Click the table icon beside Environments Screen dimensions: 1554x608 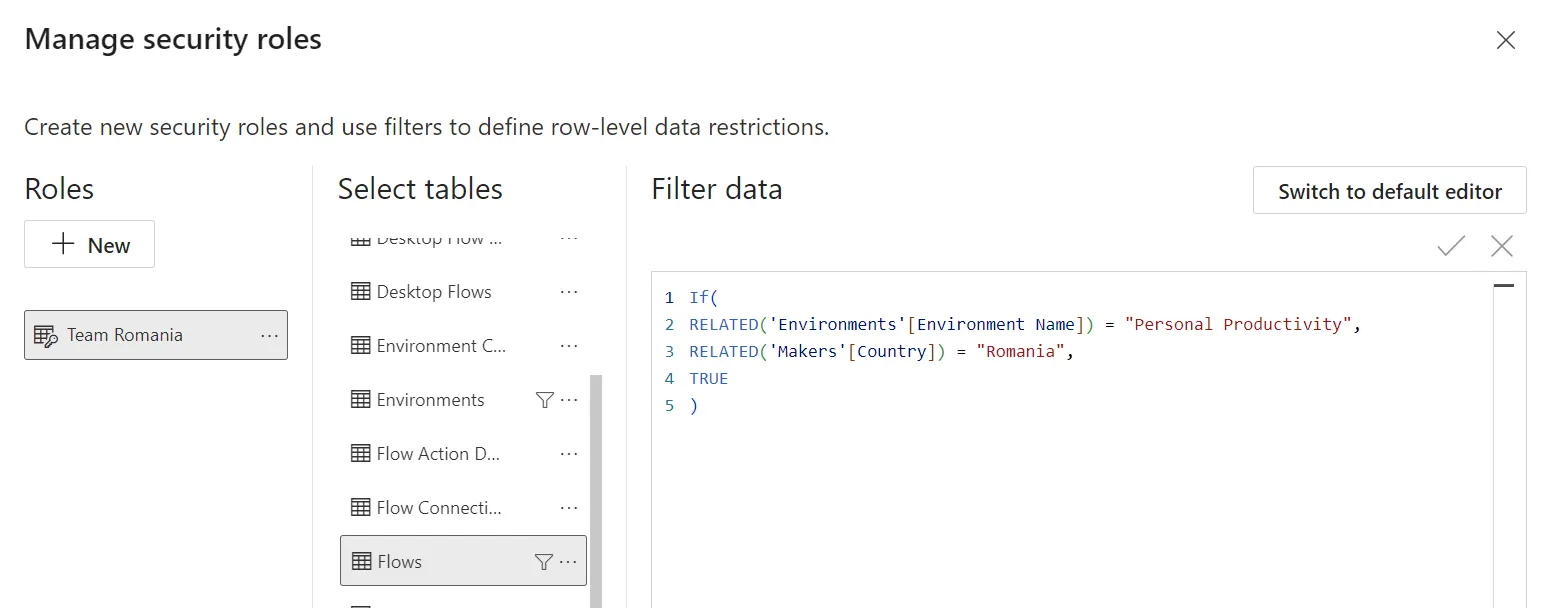[x=361, y=400]
